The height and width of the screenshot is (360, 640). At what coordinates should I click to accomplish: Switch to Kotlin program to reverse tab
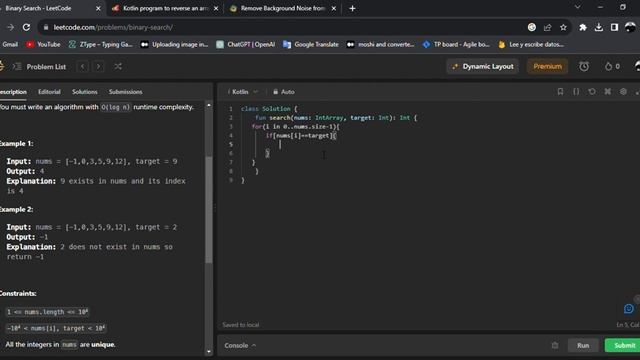165,8
